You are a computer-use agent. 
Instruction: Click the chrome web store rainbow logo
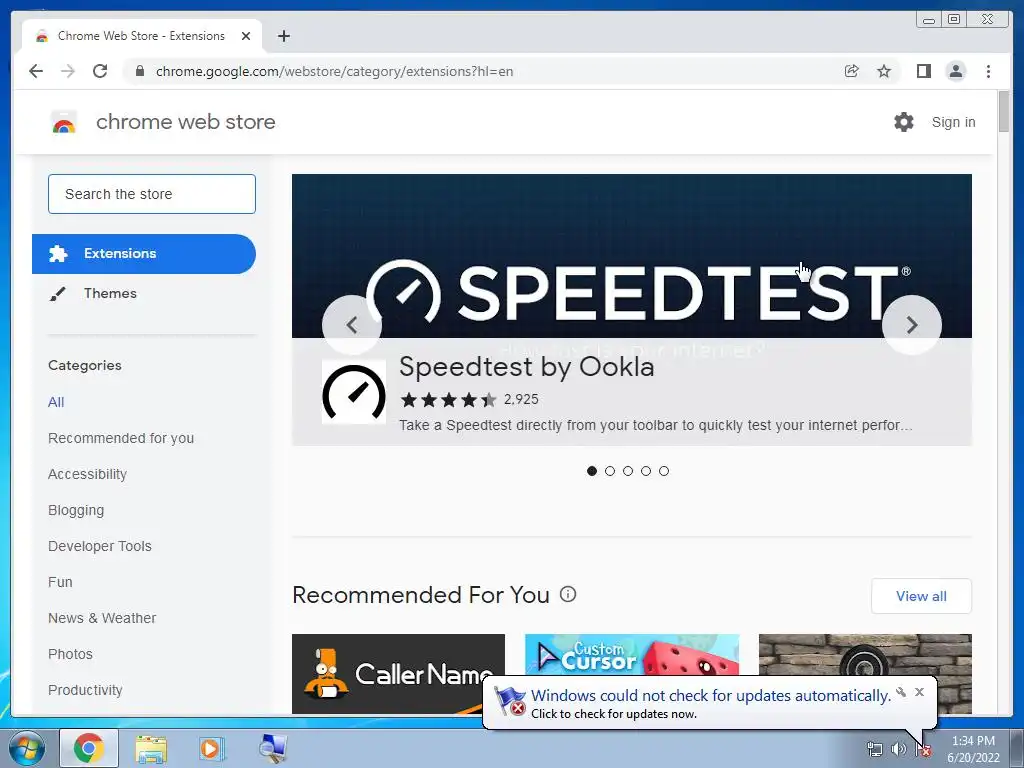(x=64, y=122)
